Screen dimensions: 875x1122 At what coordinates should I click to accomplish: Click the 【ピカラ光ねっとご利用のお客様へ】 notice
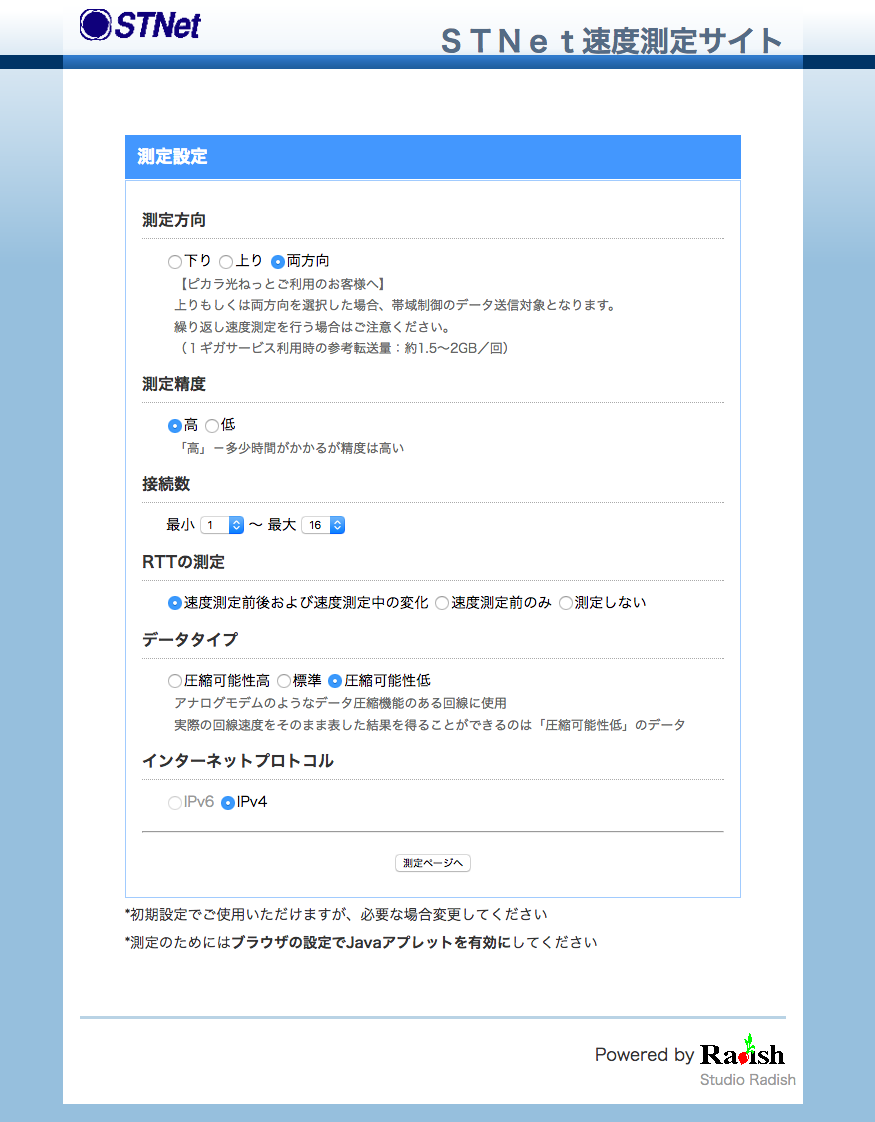(x=283, y=284)
